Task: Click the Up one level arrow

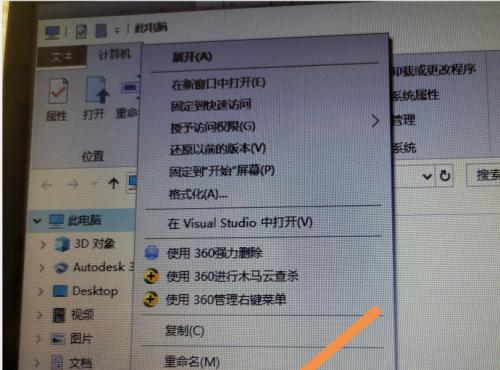Action: [113, 183]
